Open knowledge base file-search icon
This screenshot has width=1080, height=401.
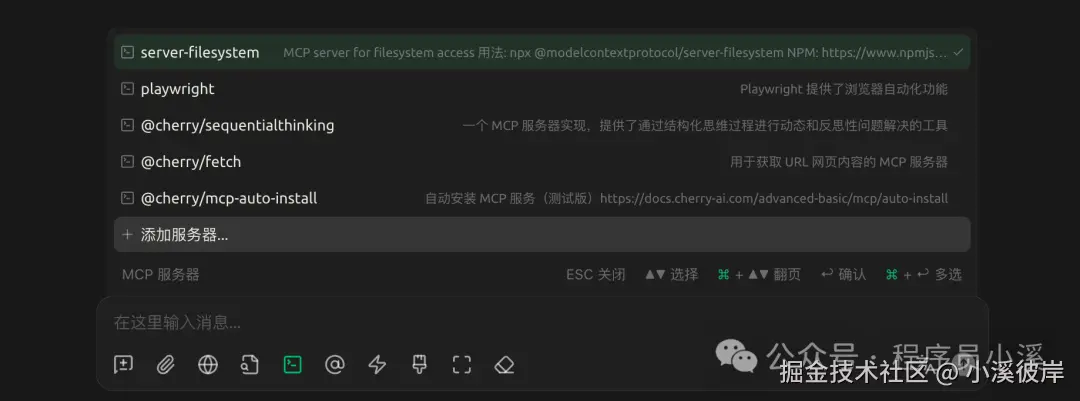(x=250, y=364)
